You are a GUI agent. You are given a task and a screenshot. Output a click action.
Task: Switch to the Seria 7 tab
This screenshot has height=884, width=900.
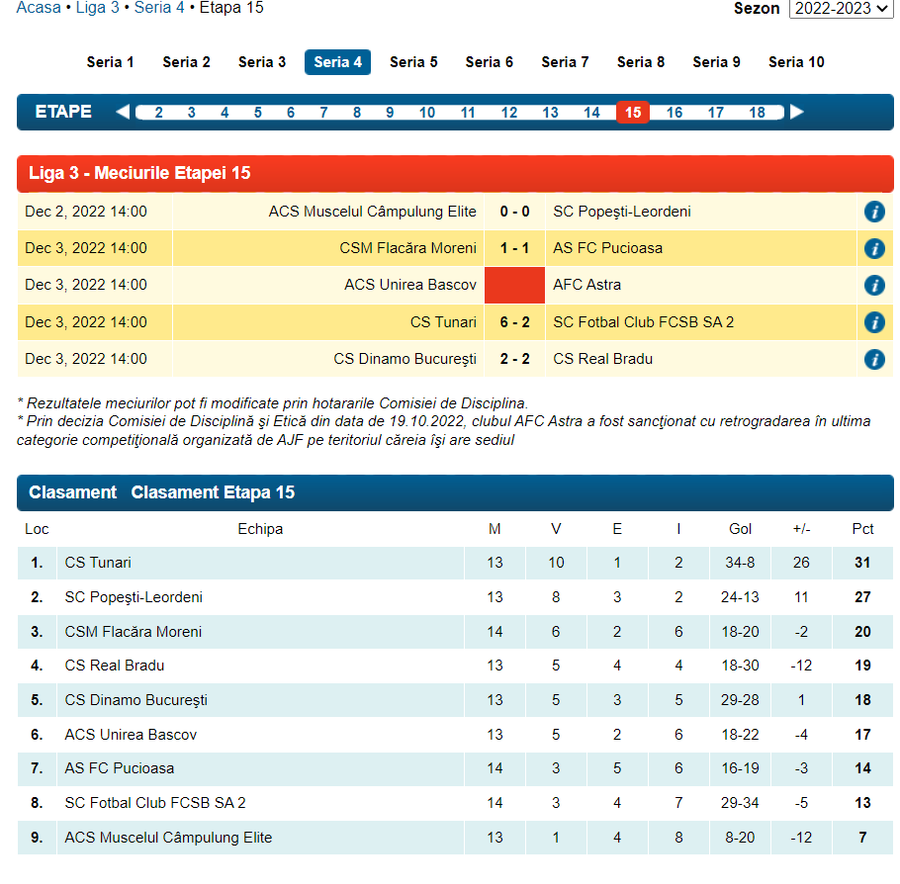click(565, 62)
